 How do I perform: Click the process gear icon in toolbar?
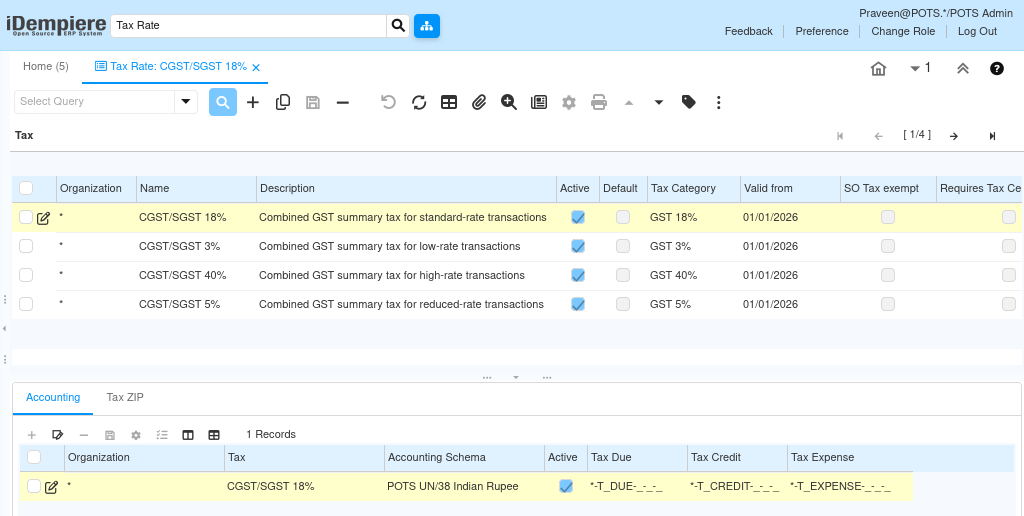tap(569, 102)
